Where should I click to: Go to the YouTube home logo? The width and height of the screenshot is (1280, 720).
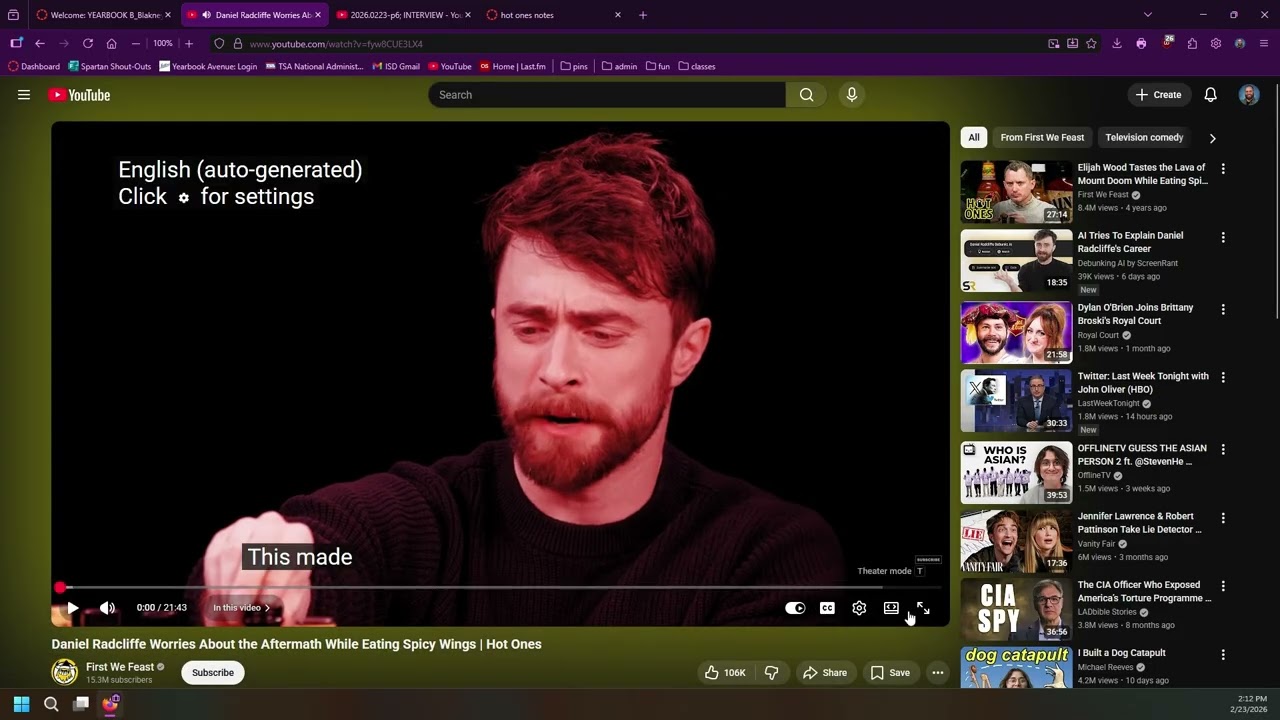pyautogui.click(x=79, y=95)
